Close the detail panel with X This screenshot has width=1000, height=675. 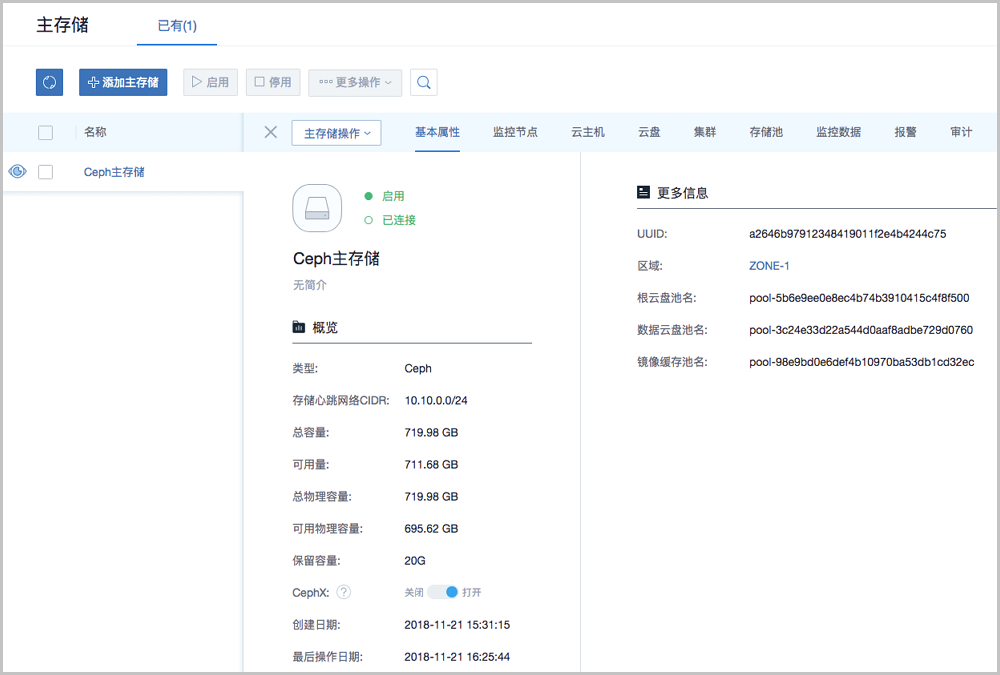(x=270, y=132)
